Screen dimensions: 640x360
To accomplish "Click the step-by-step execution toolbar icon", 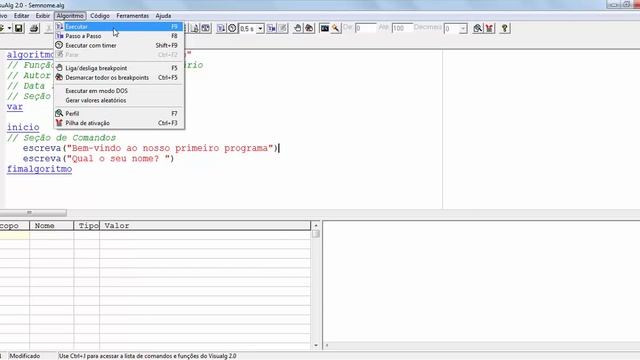I will (271, 28).
